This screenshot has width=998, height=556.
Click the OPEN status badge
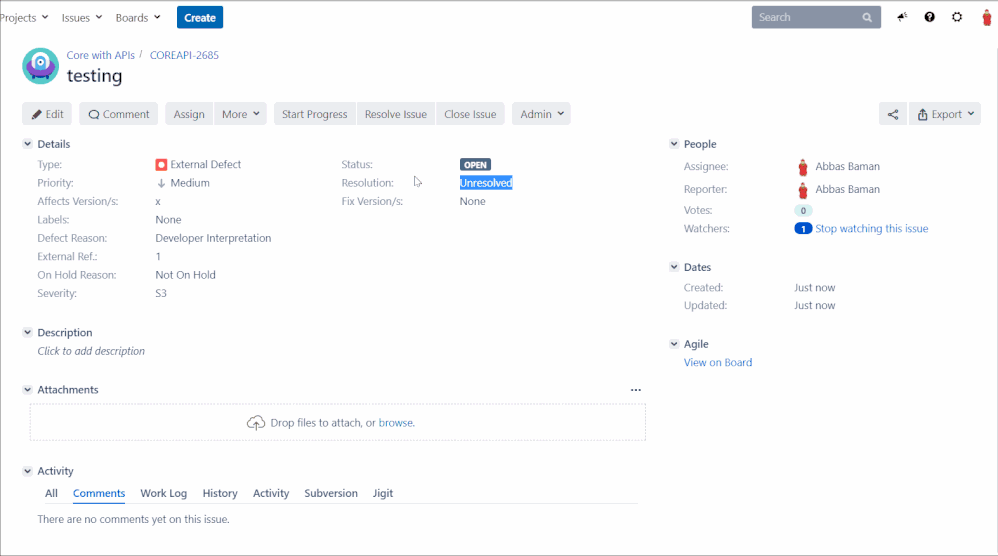tap(475, 165)
